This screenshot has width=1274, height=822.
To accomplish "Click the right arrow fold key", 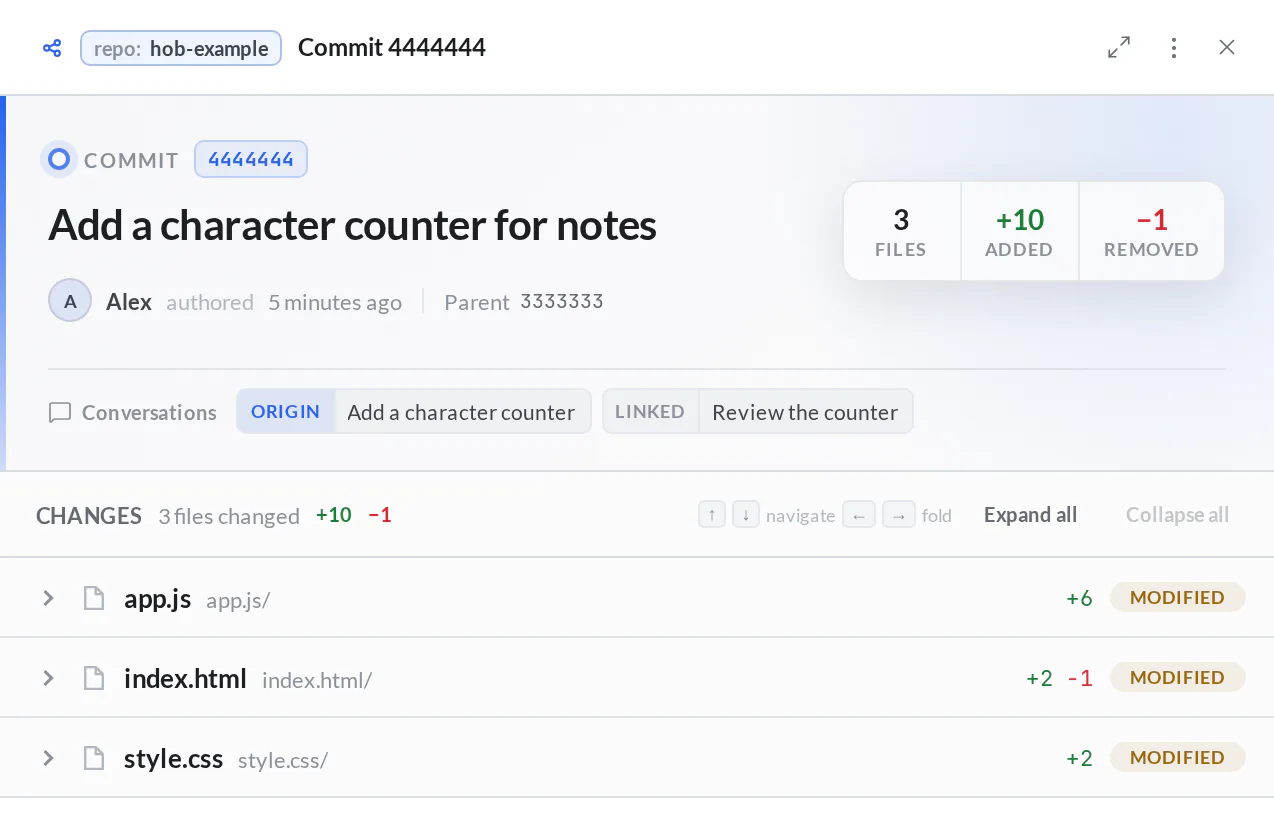I will click(x=899, y=515).
